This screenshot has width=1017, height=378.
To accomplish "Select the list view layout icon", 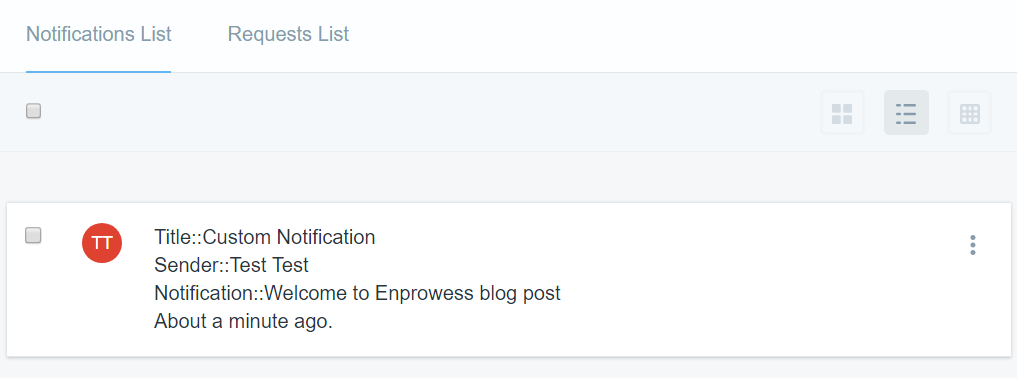I will tap(906, 113).
